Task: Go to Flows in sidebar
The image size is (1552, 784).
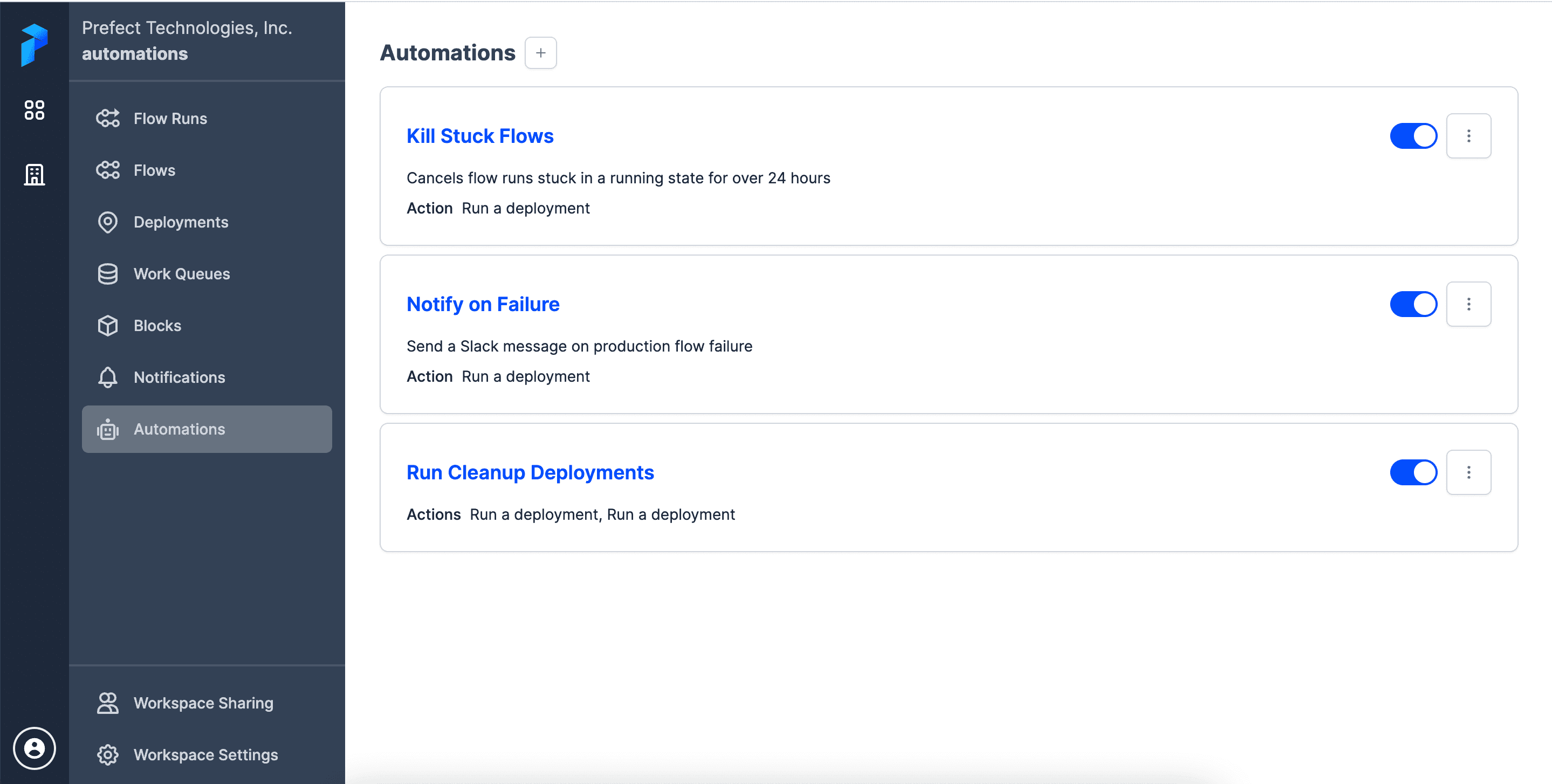Action: pos(154,170)
